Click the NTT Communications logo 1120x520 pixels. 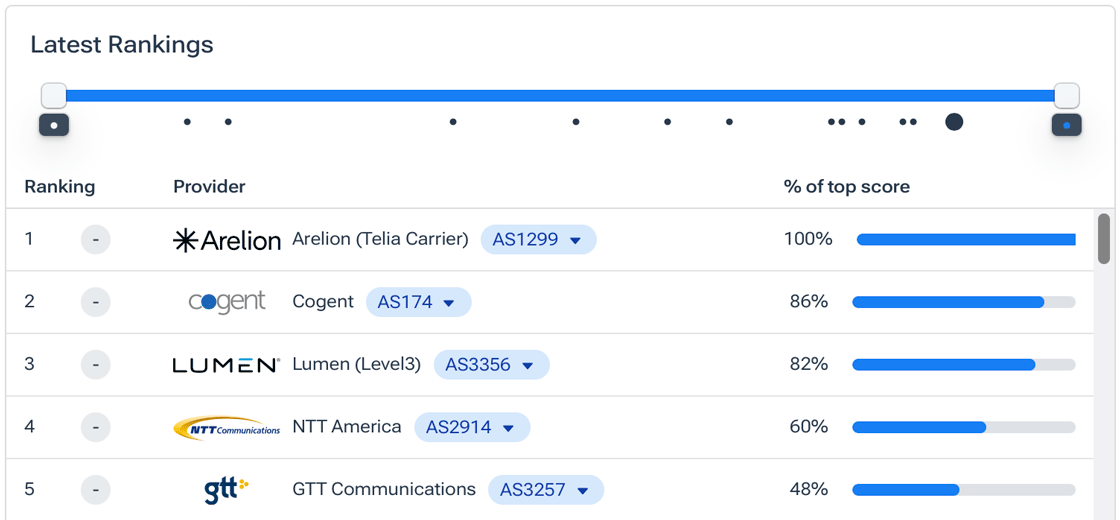pyautogui.click(x=226, y=428)
